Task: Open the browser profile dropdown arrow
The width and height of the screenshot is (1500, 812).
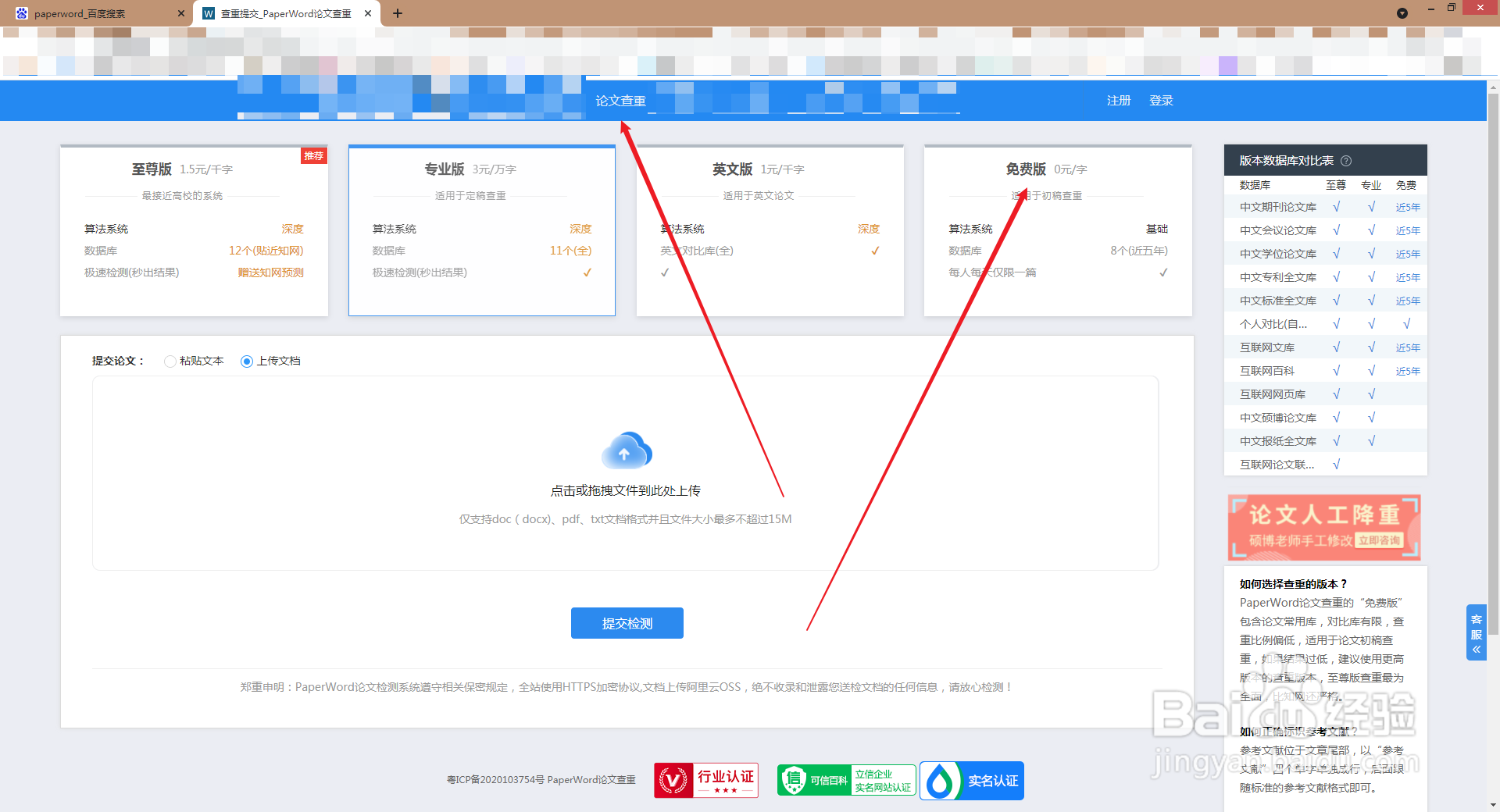Action: (x=1402, y=13)
